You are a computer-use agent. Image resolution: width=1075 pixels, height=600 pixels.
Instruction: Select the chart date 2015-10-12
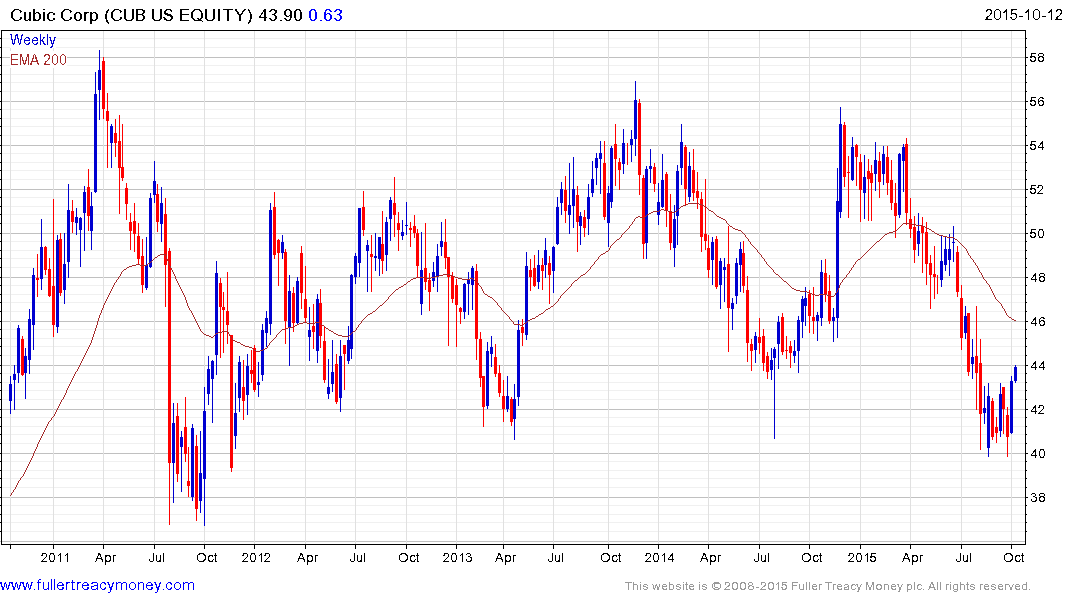click(1023, 14)
